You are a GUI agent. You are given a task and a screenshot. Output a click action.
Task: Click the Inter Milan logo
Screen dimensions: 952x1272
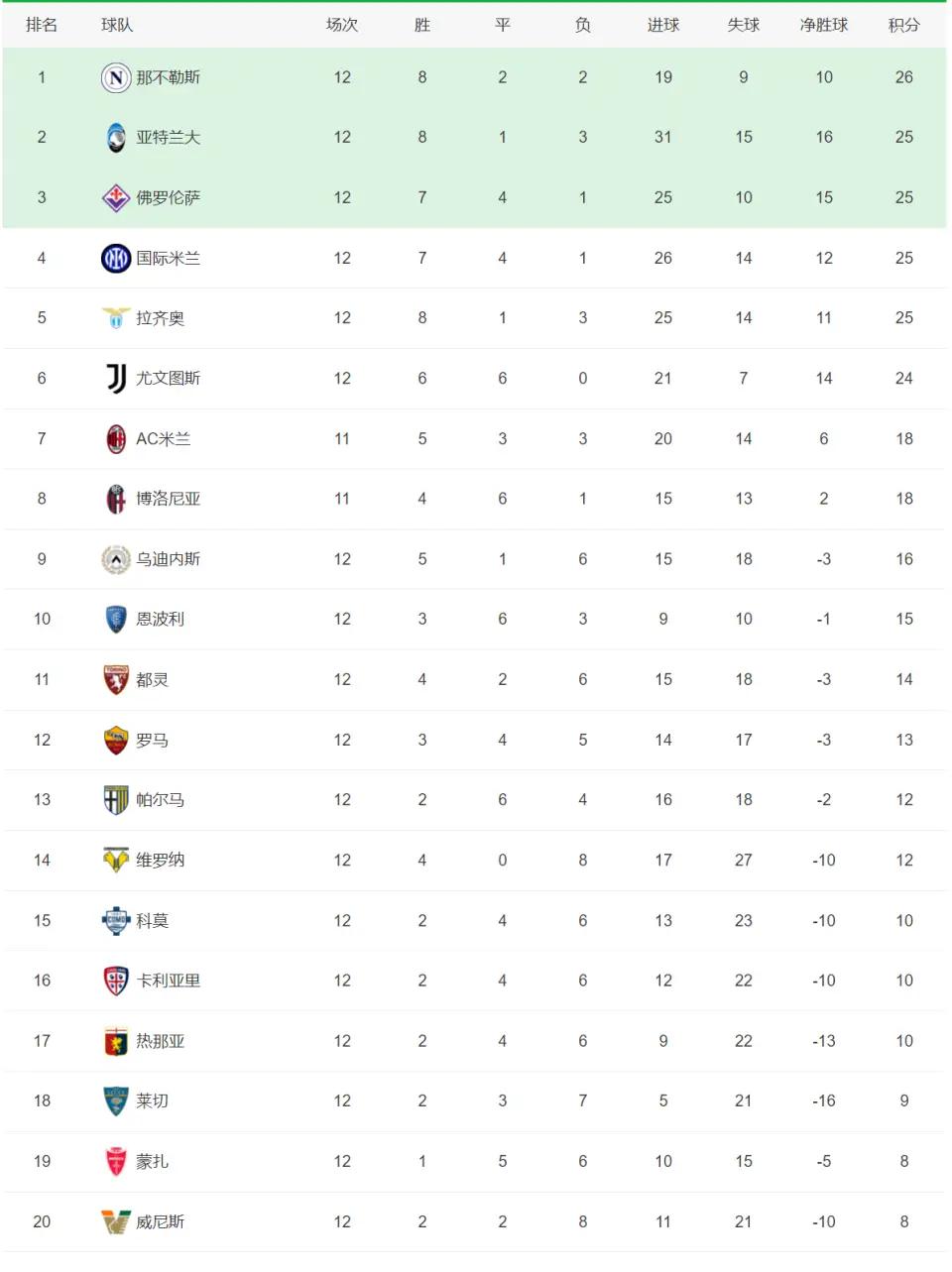[116, 259]
